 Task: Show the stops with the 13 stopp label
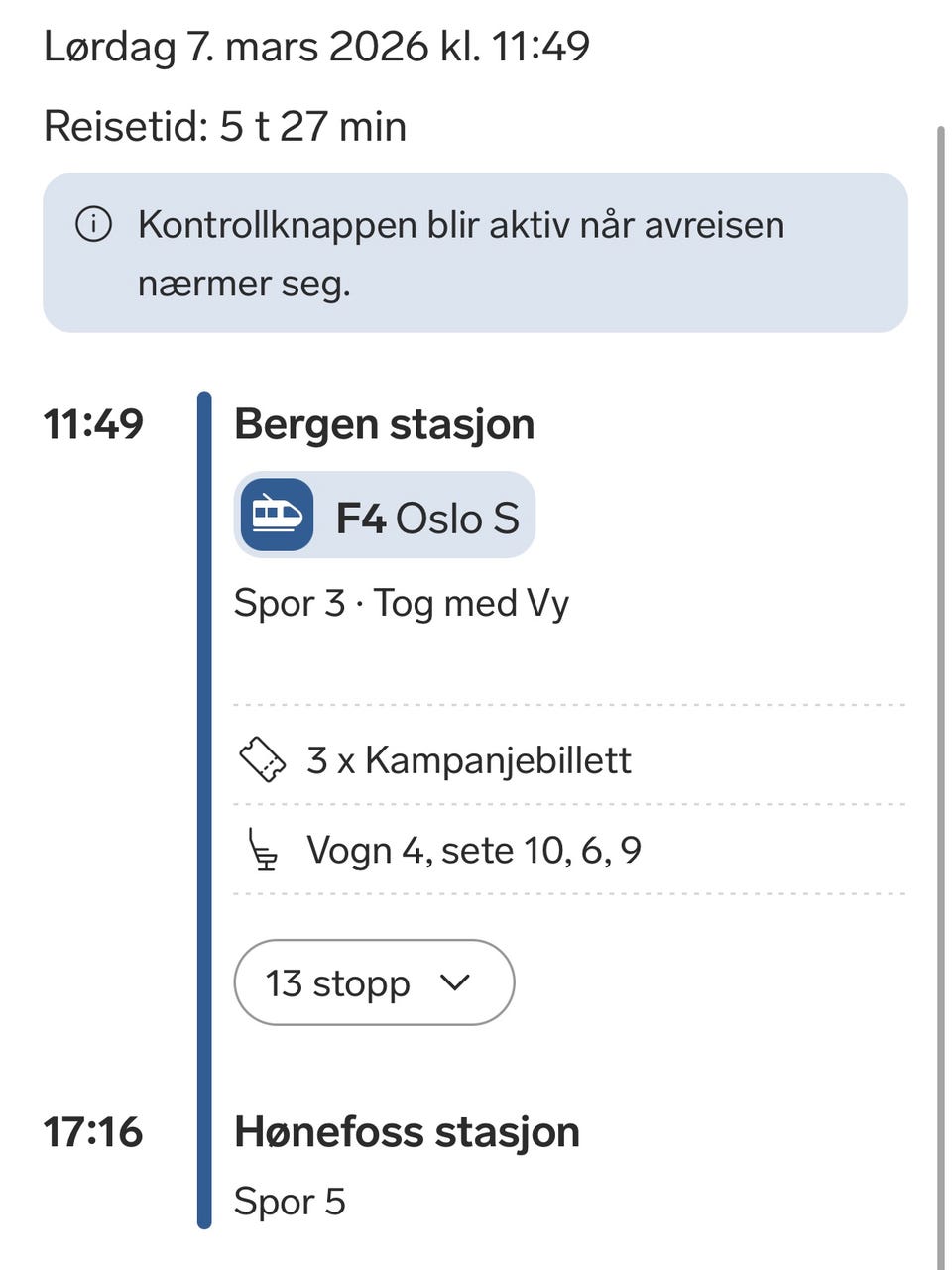pyautogui.click(x=337, y=983)
